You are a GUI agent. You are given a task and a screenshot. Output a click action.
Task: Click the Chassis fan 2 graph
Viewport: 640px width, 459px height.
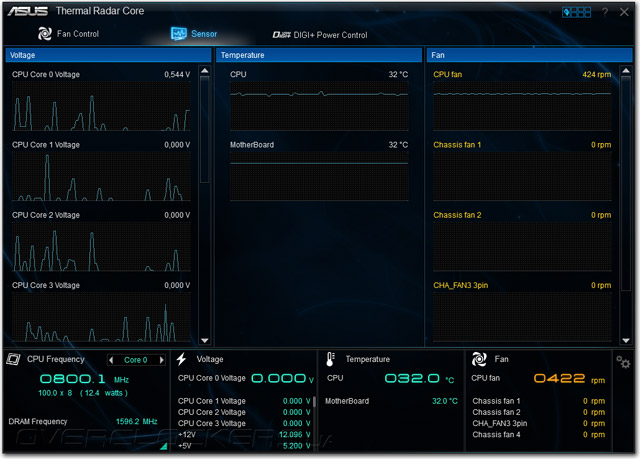pyautogui.click(x=522, y=246)
